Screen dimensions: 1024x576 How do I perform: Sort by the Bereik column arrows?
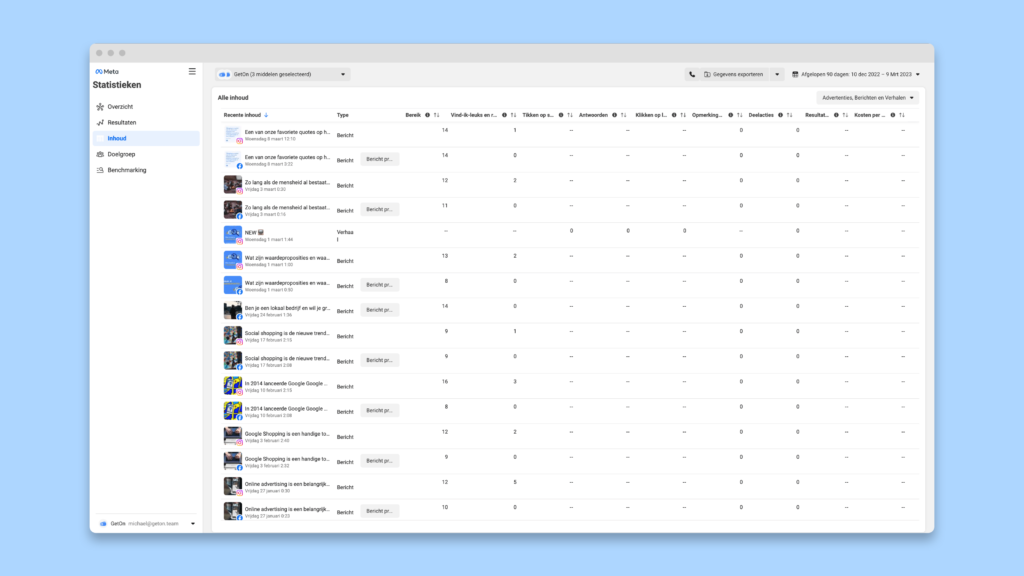[x=436, y=115]
